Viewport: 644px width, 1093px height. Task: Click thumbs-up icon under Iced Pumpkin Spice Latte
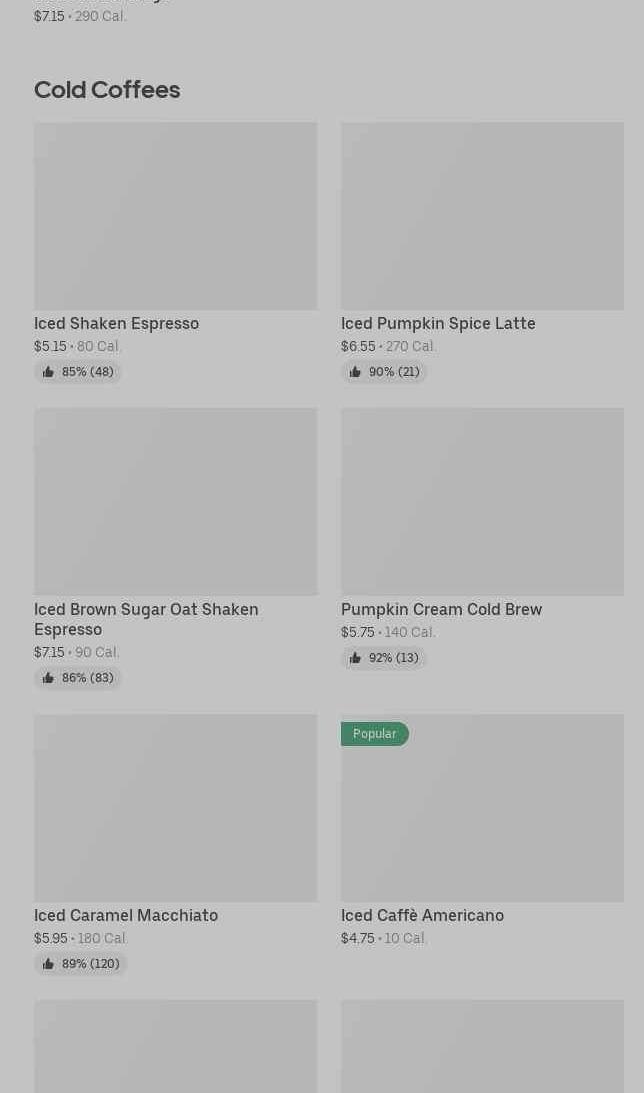click(355, 372)
